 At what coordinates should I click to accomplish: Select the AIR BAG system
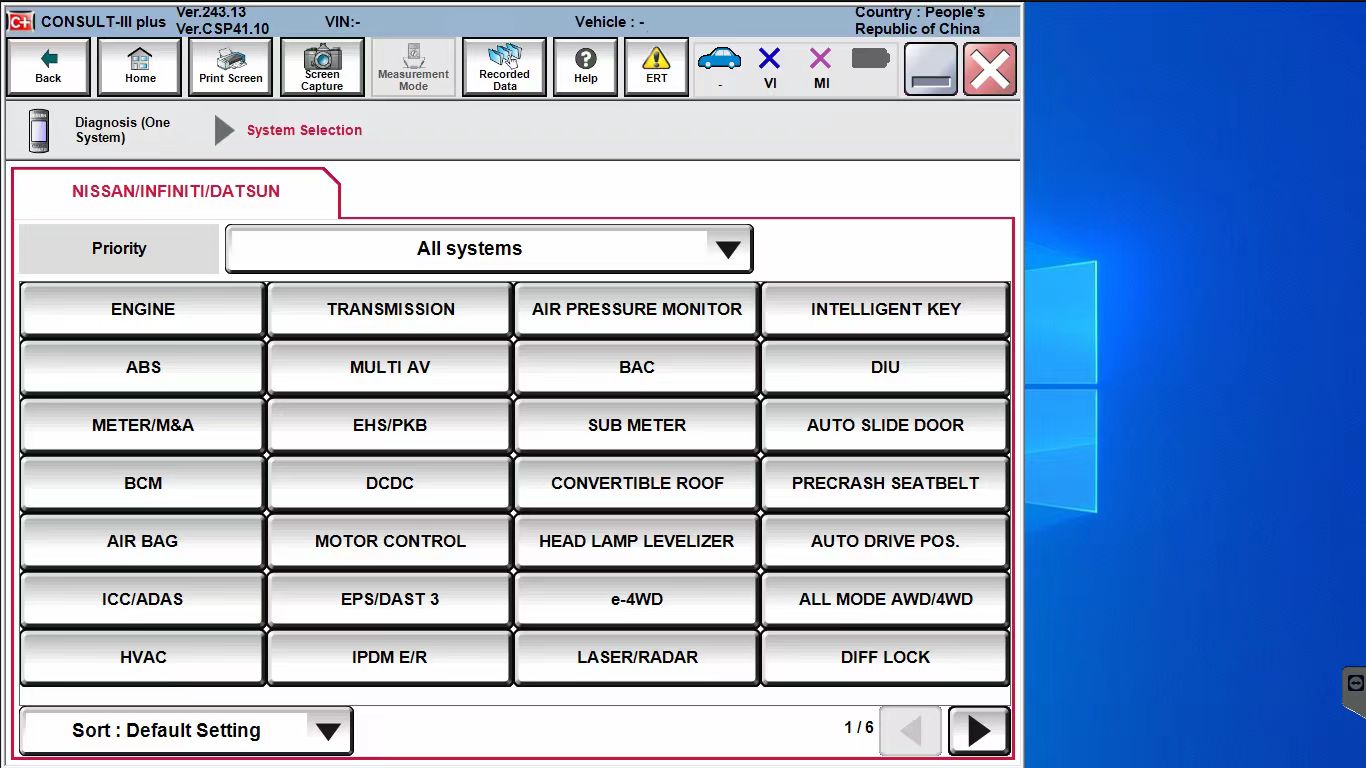(x=143, y=541)
